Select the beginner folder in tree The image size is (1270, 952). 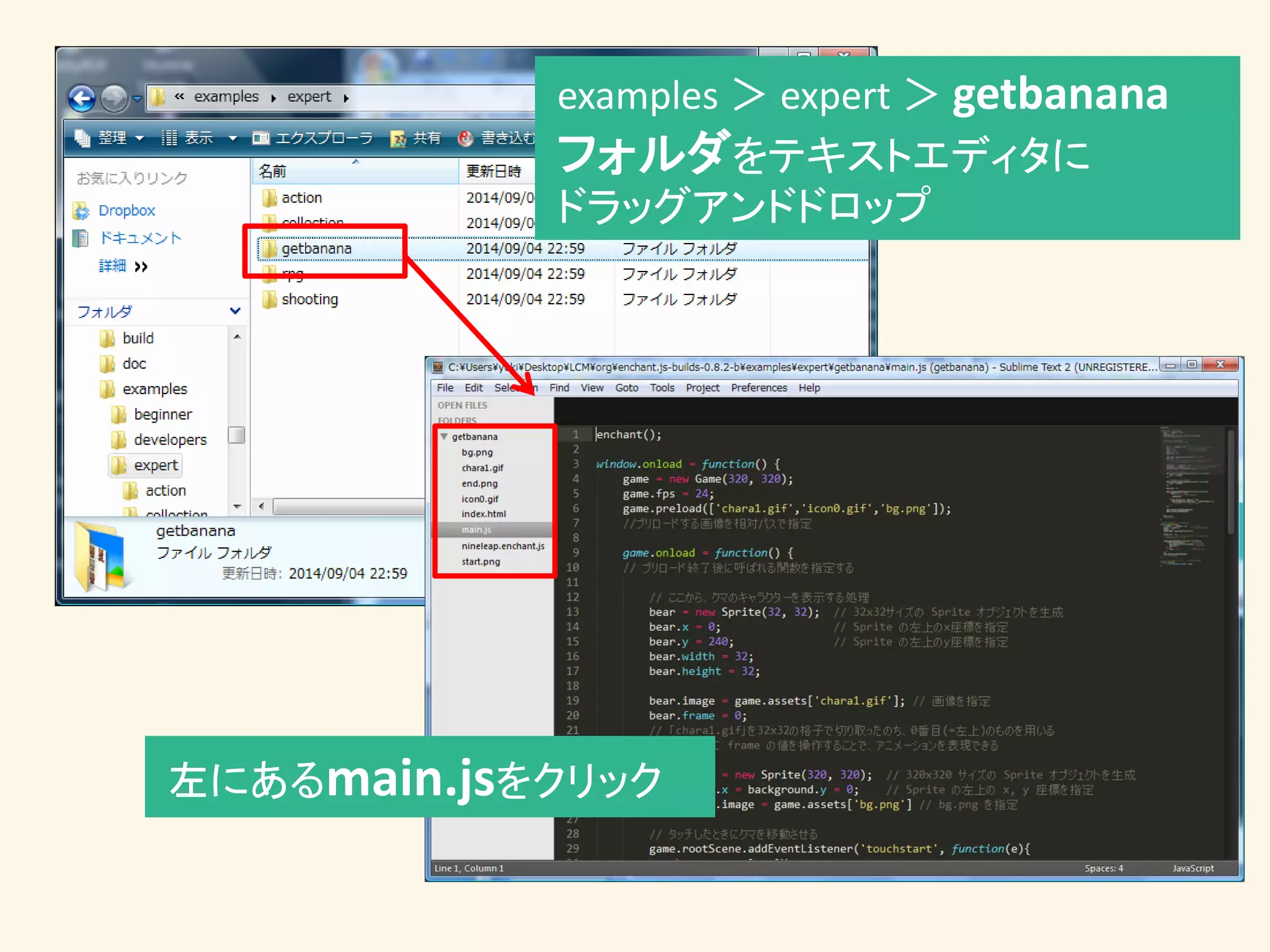click(x=151, y=415)
